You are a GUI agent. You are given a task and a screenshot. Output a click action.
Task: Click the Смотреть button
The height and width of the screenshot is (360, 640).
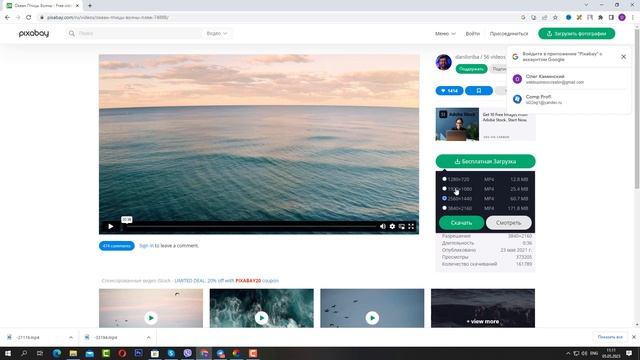click(x=508, y=223)
